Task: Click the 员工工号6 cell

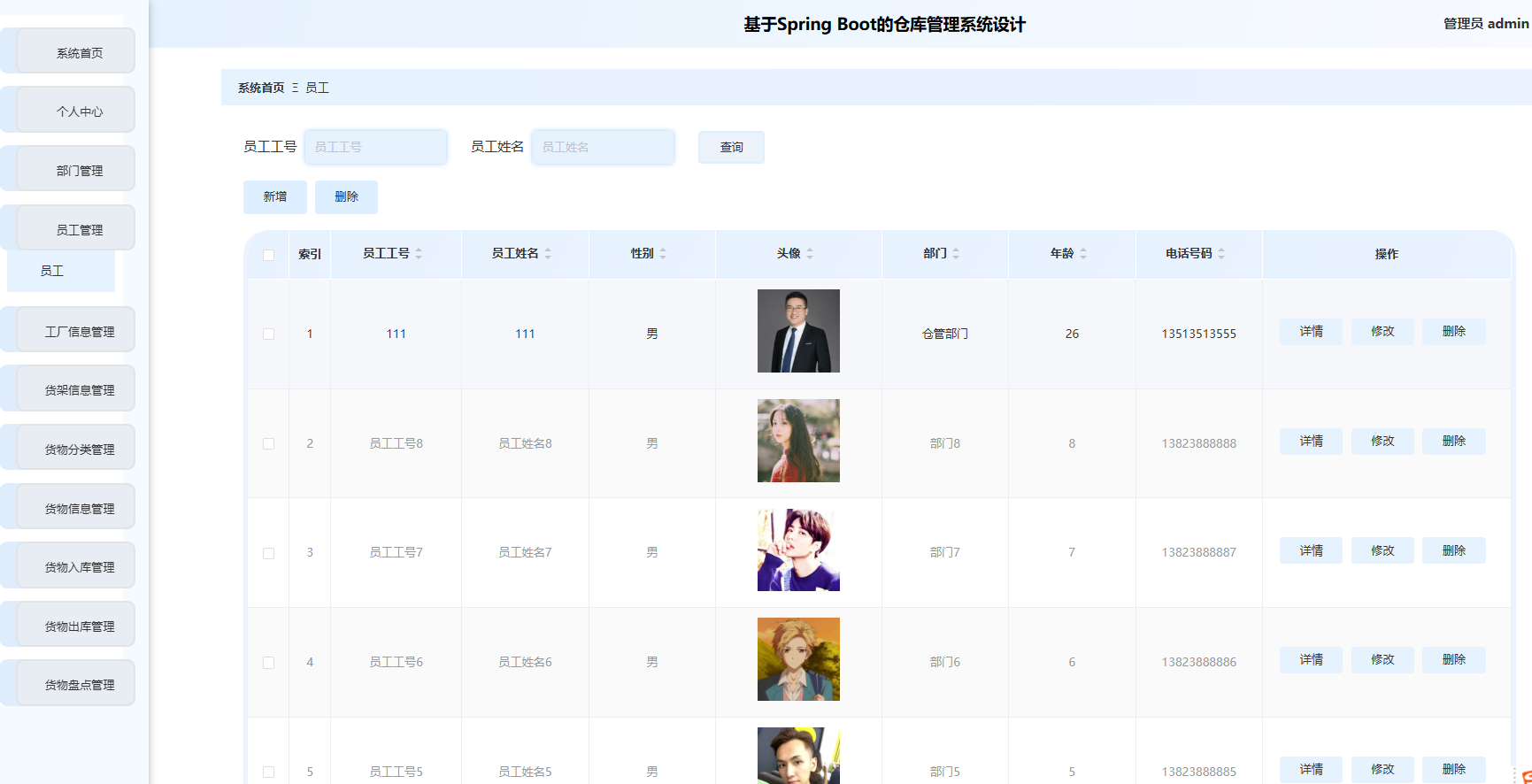Action: click(x=396, y=662)
